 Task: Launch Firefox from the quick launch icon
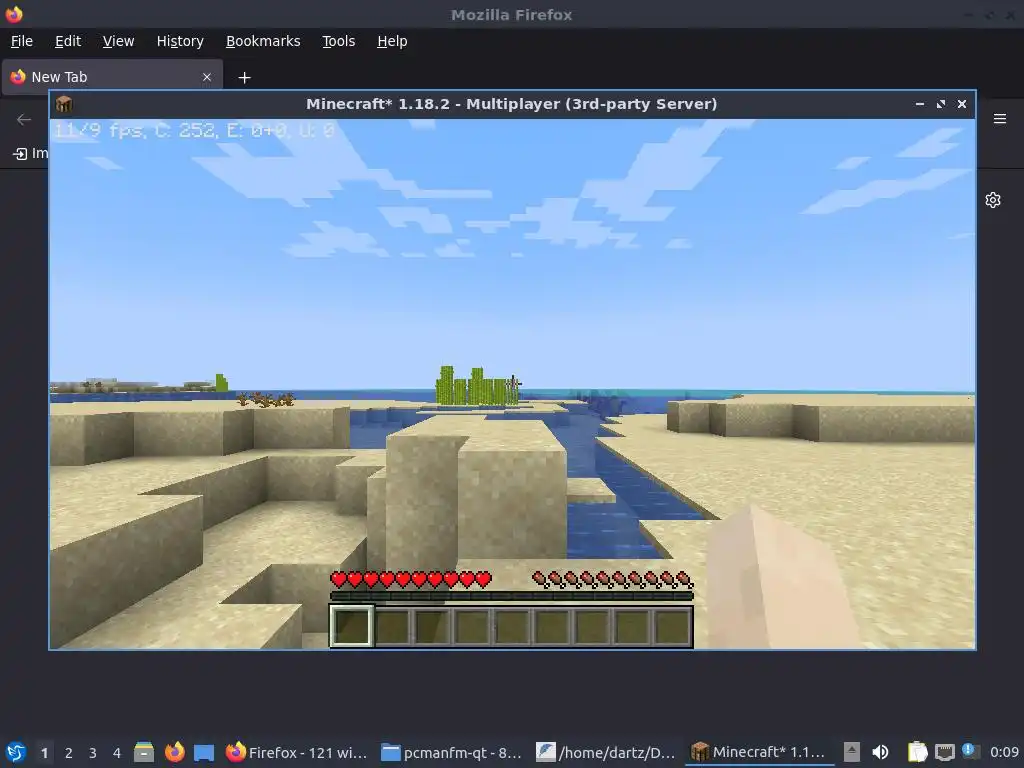click(174, 752)
